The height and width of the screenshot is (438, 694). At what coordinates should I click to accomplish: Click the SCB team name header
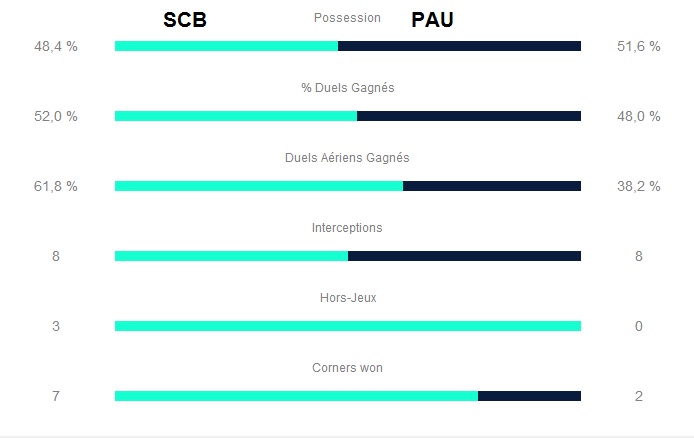(x=185, y=20)
